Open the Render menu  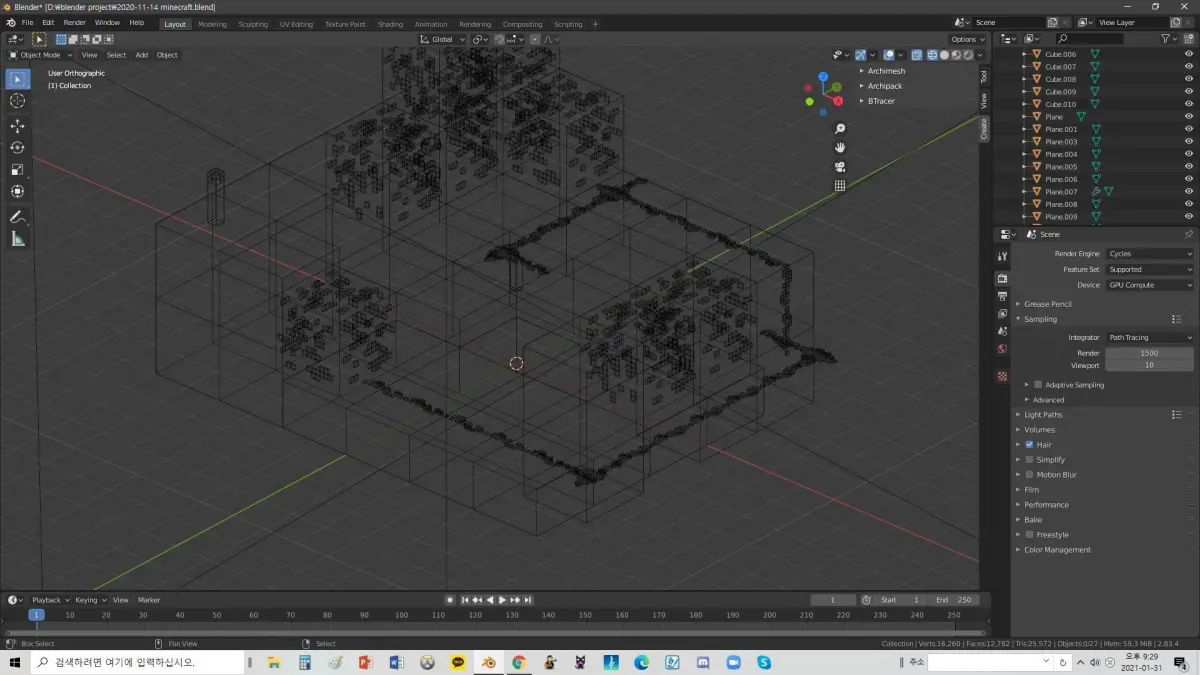click(x=74, y=23)
